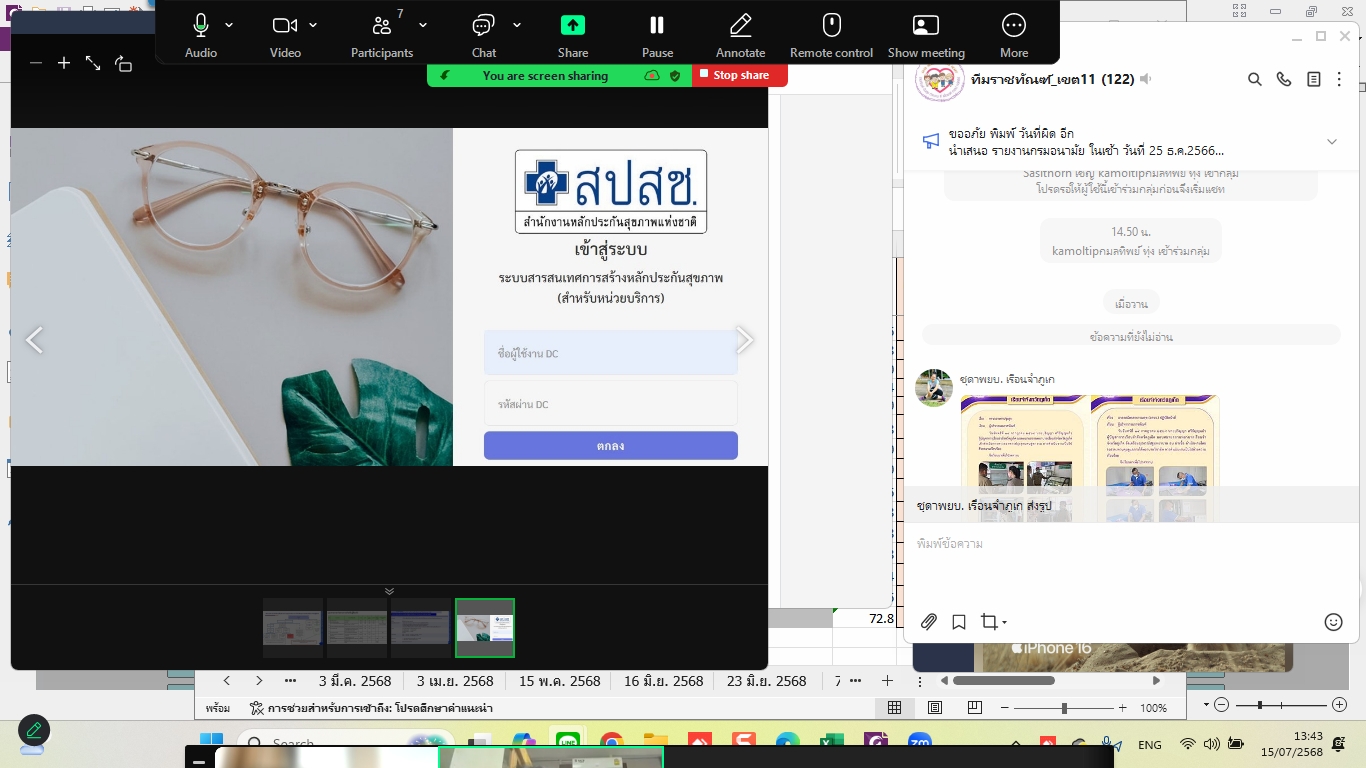The height and width of the screenshot is (768, 1366).
Task: Open Audio options arrow in Zoom toolbar
Action: coord(230,25)
